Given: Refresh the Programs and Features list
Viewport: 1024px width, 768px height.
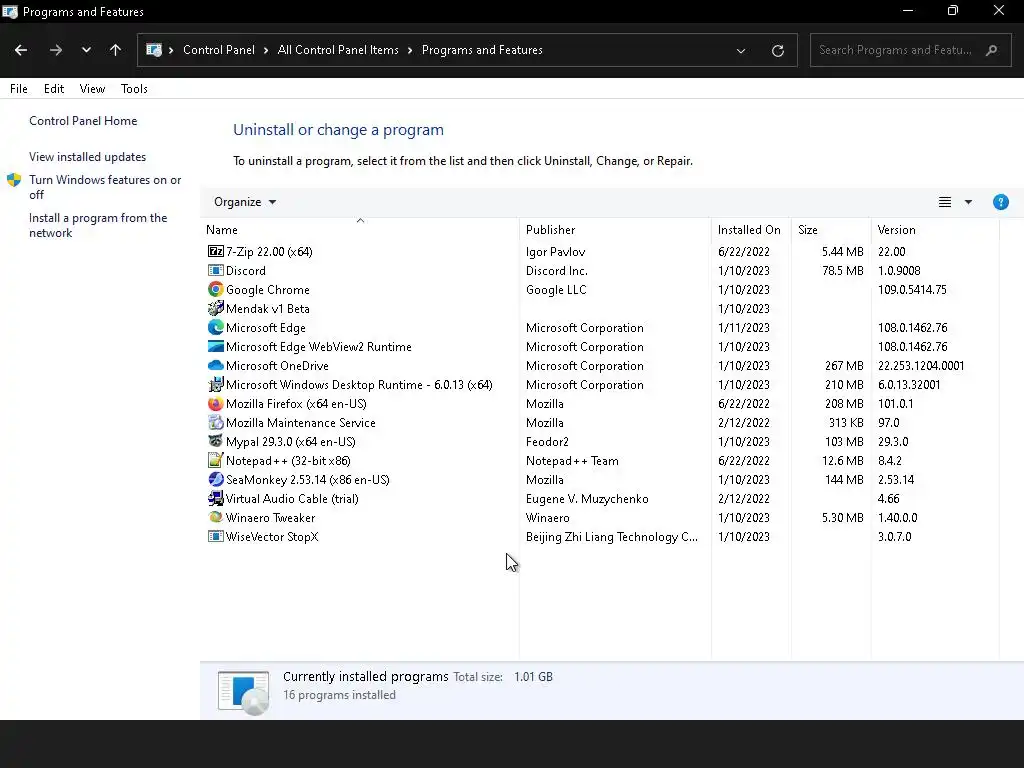Looking at the screenshot, I should 778,50.
